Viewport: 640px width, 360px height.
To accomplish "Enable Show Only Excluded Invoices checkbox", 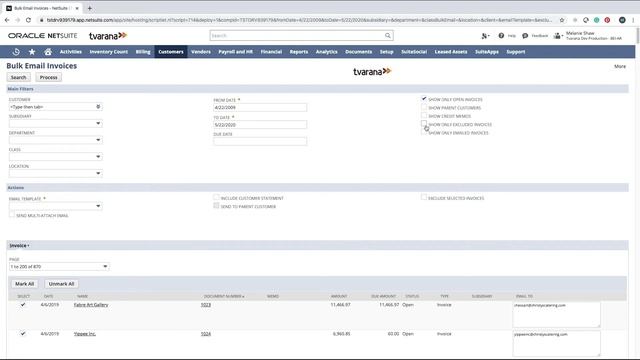I will 424,124.
